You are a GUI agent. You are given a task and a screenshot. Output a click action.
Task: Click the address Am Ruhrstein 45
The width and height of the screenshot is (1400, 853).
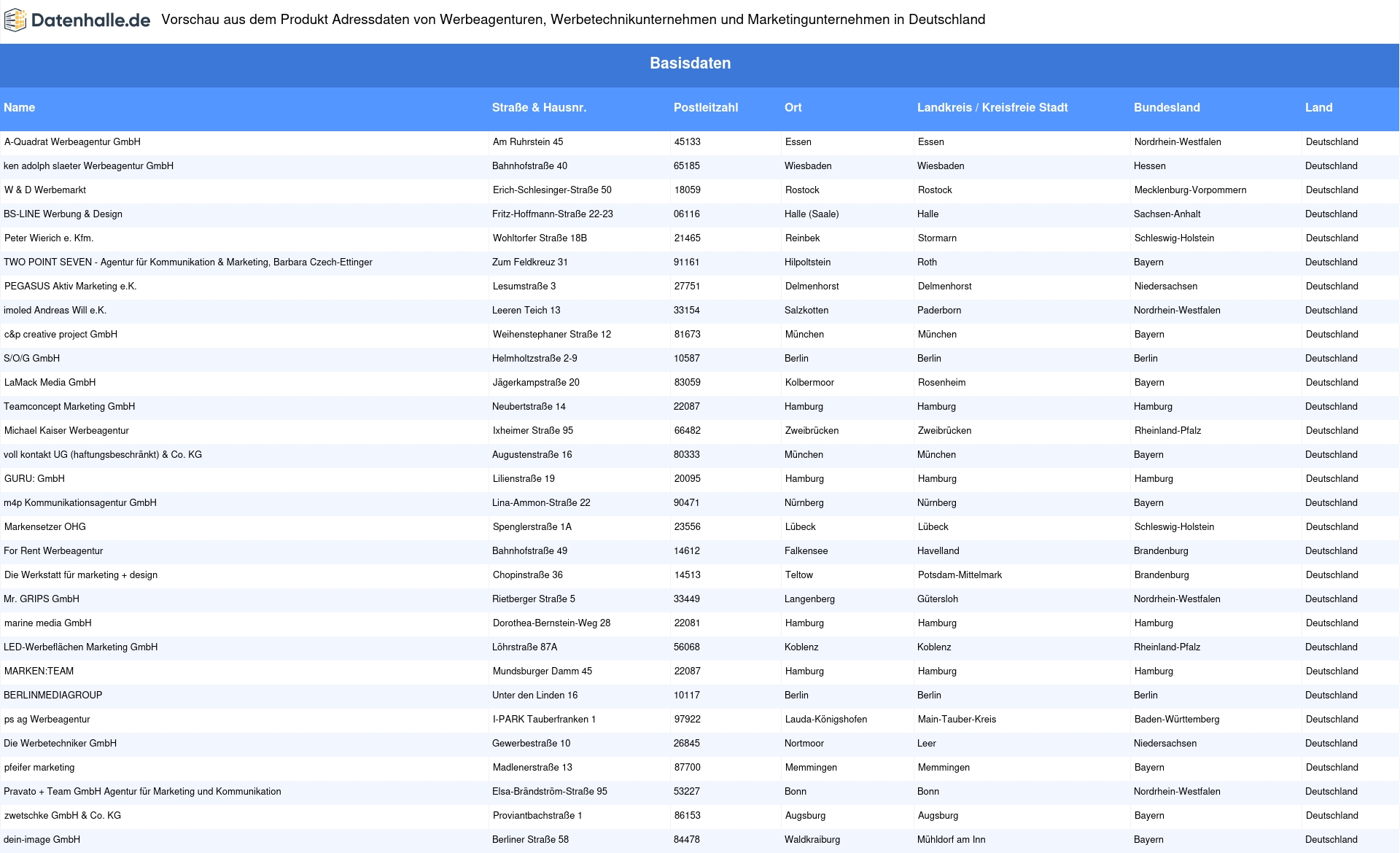pyautogui.click(x=528, y=142)
